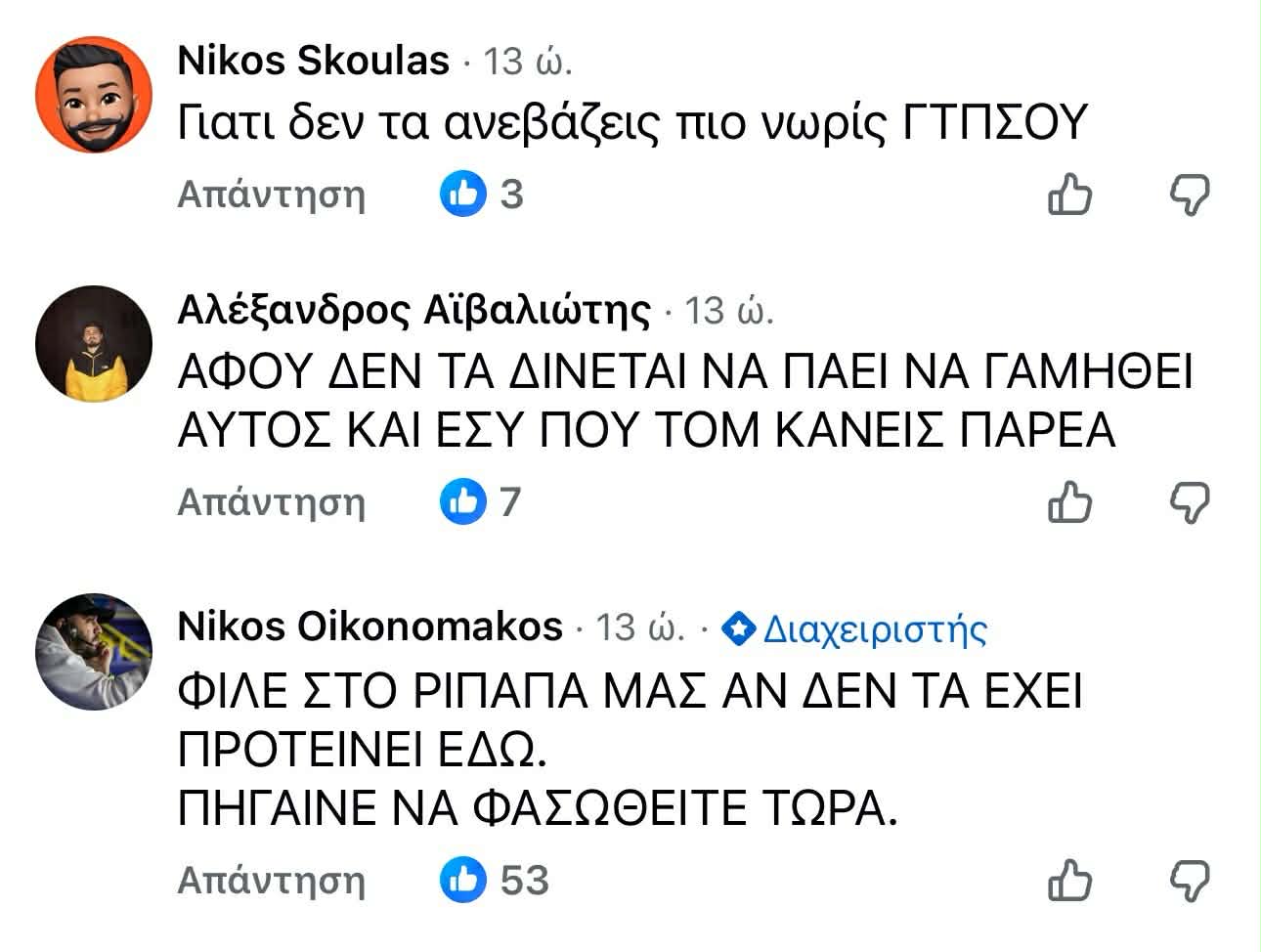The image size is (1261, 952).
Task: Open Nikos Skoulas's profile name link
Action: pos(313,61)
